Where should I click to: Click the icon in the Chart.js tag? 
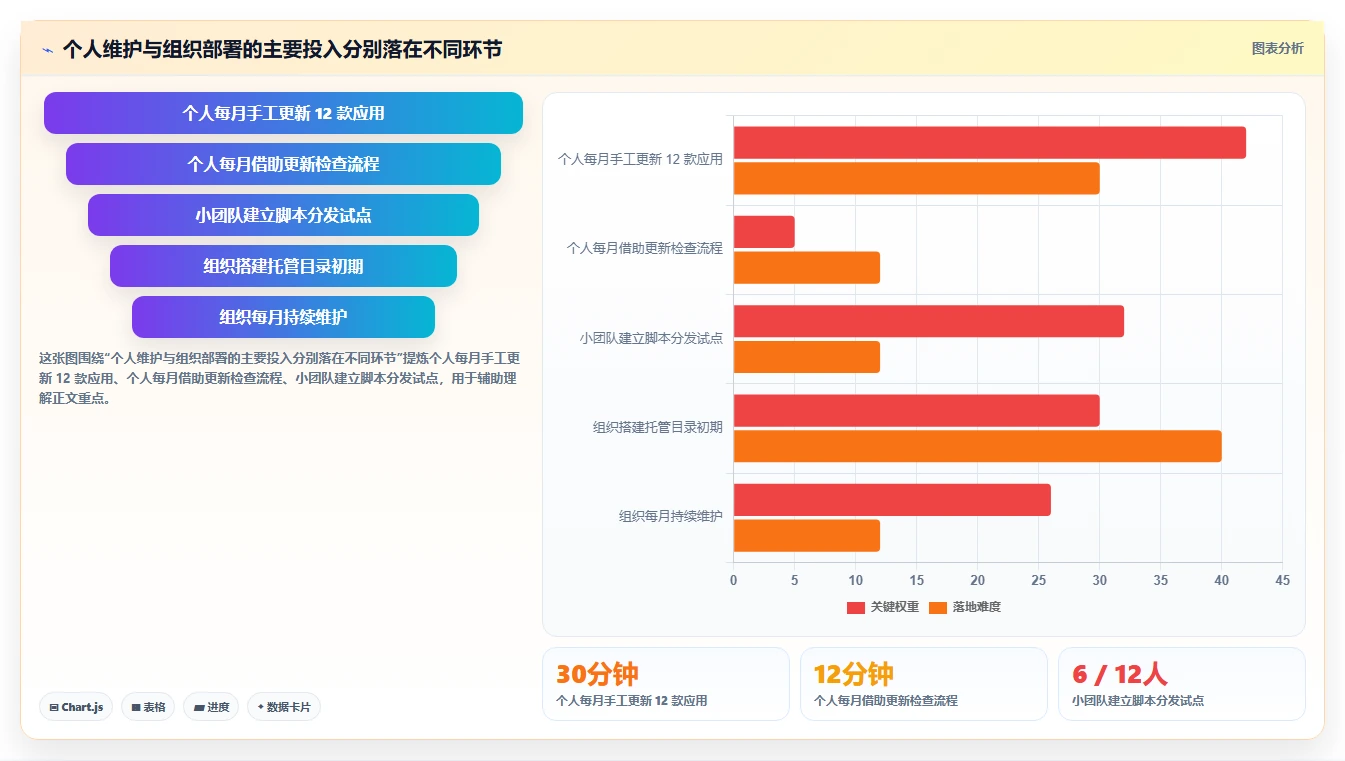click(54, 707)
